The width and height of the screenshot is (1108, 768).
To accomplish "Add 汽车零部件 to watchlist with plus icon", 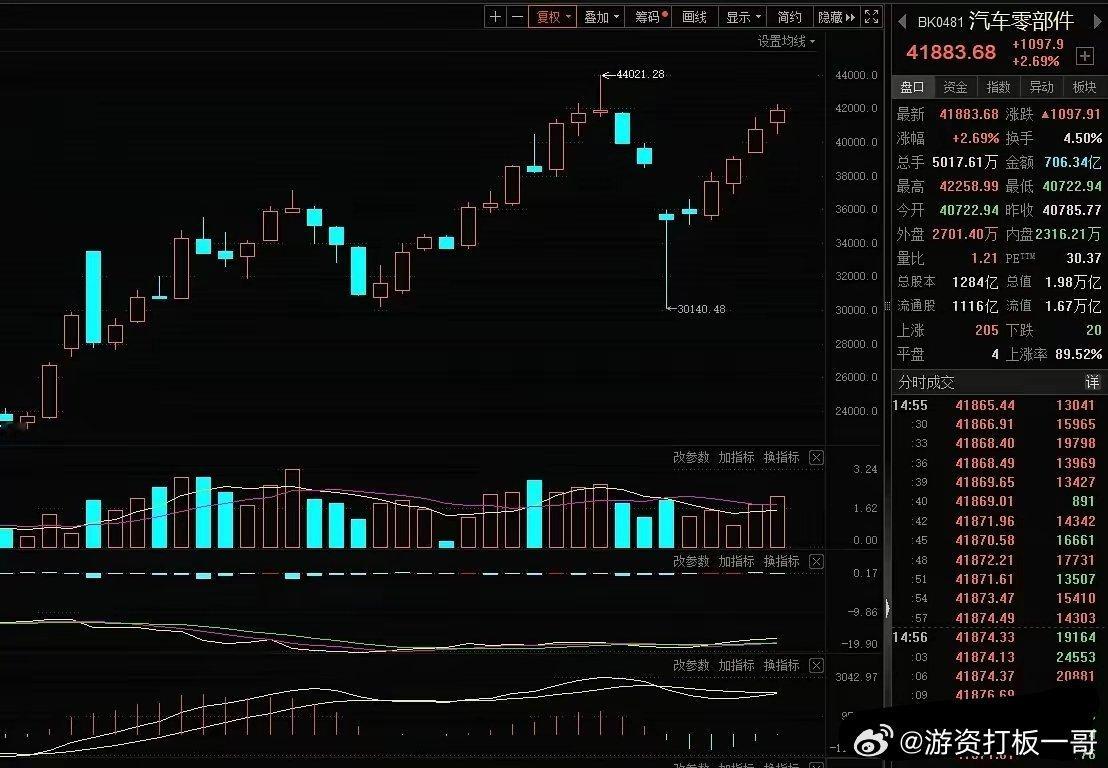I will 1085,55.
